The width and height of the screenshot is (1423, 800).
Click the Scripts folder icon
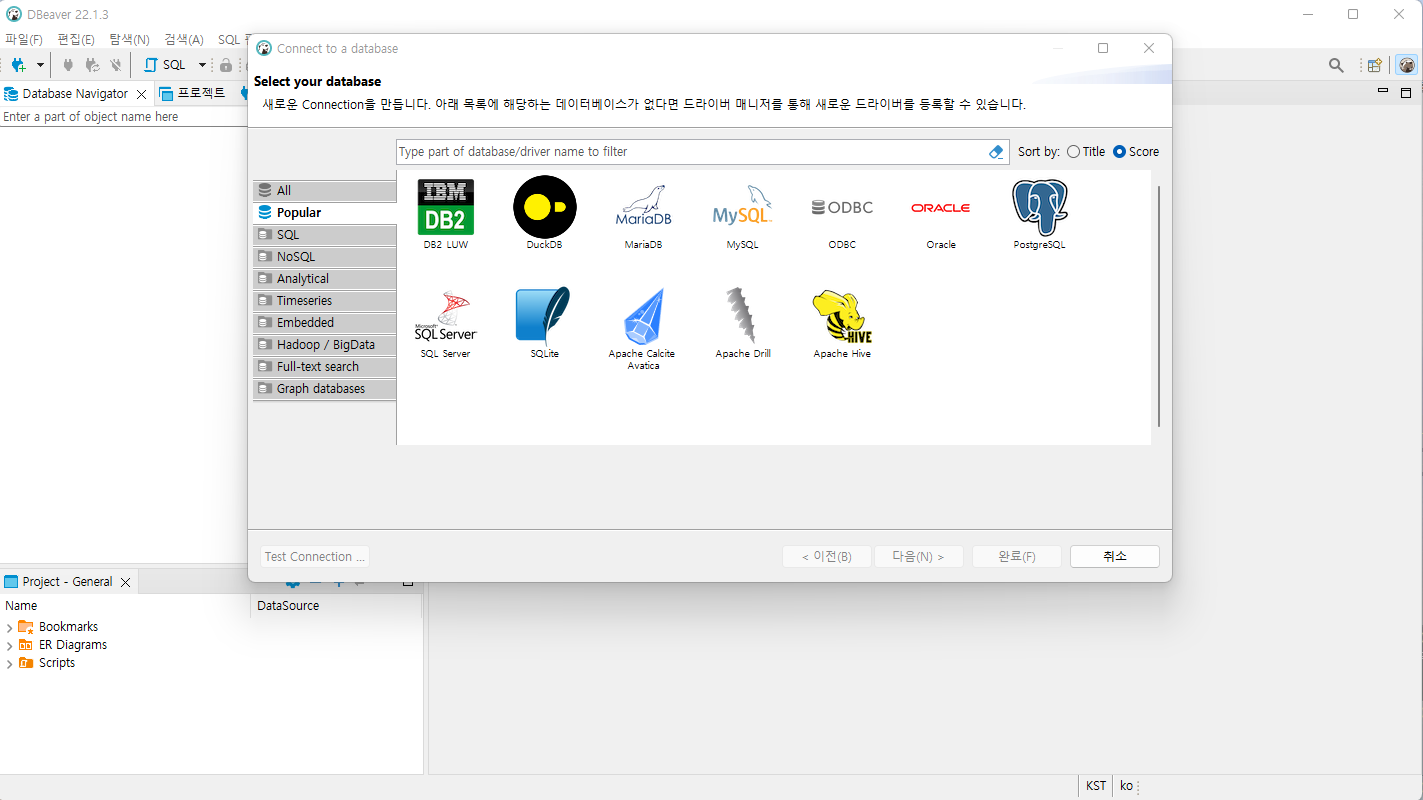26,663
